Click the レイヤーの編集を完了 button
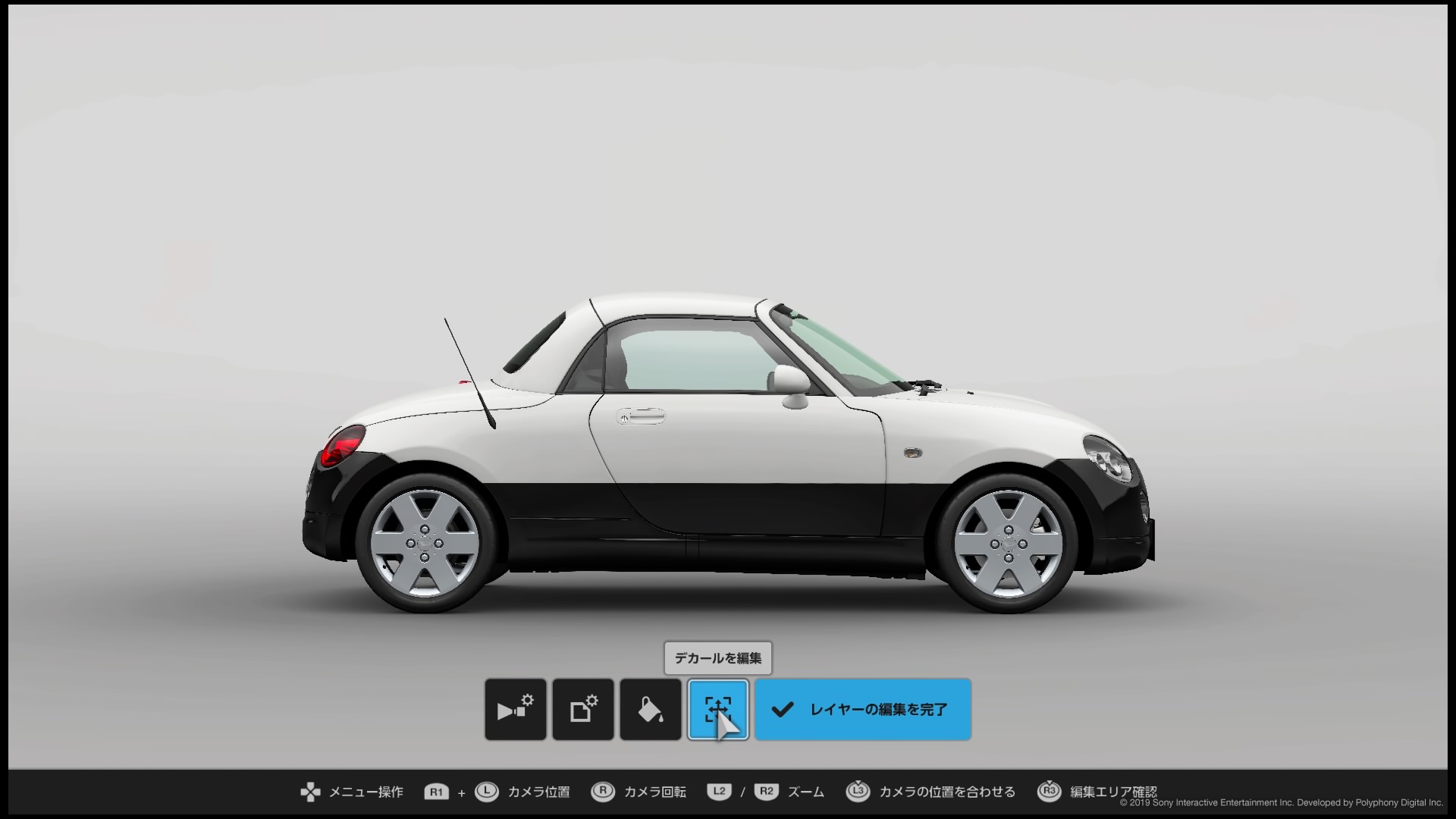 [863, 709]
